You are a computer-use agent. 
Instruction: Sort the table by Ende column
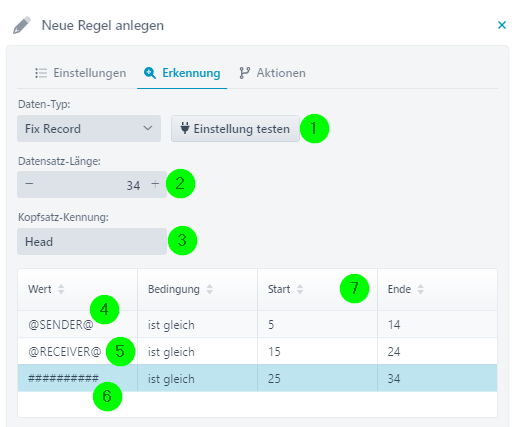point(421,289)
